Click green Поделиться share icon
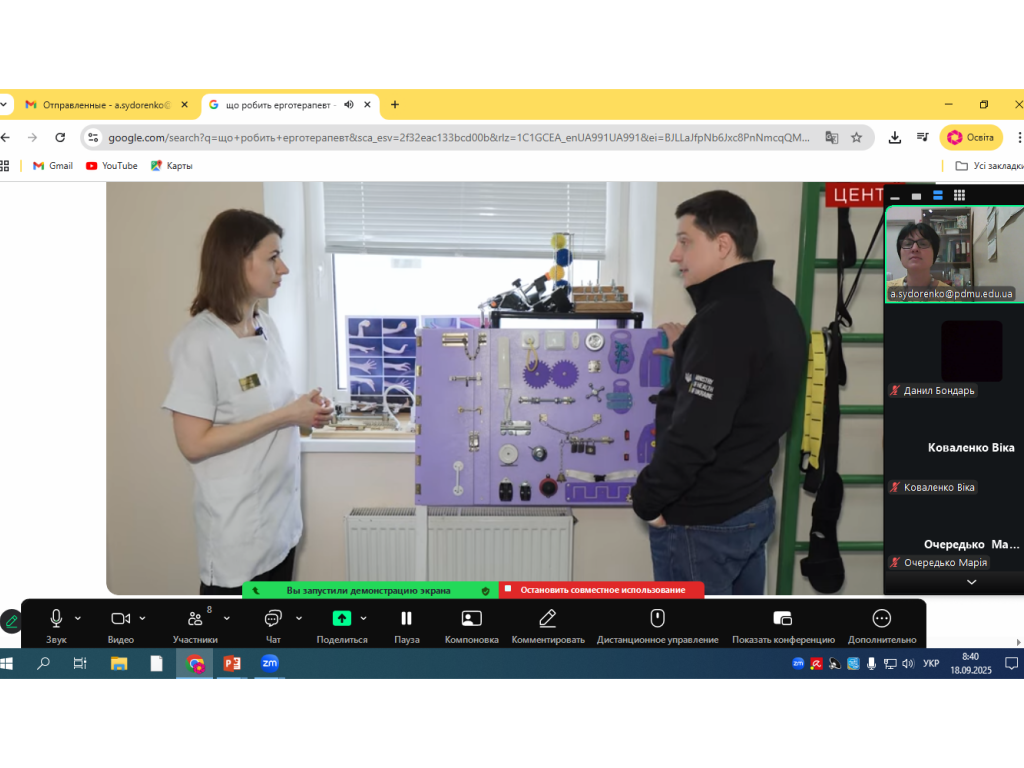Viewport: 1024px width, 768px height. click(x=341, y=619)
